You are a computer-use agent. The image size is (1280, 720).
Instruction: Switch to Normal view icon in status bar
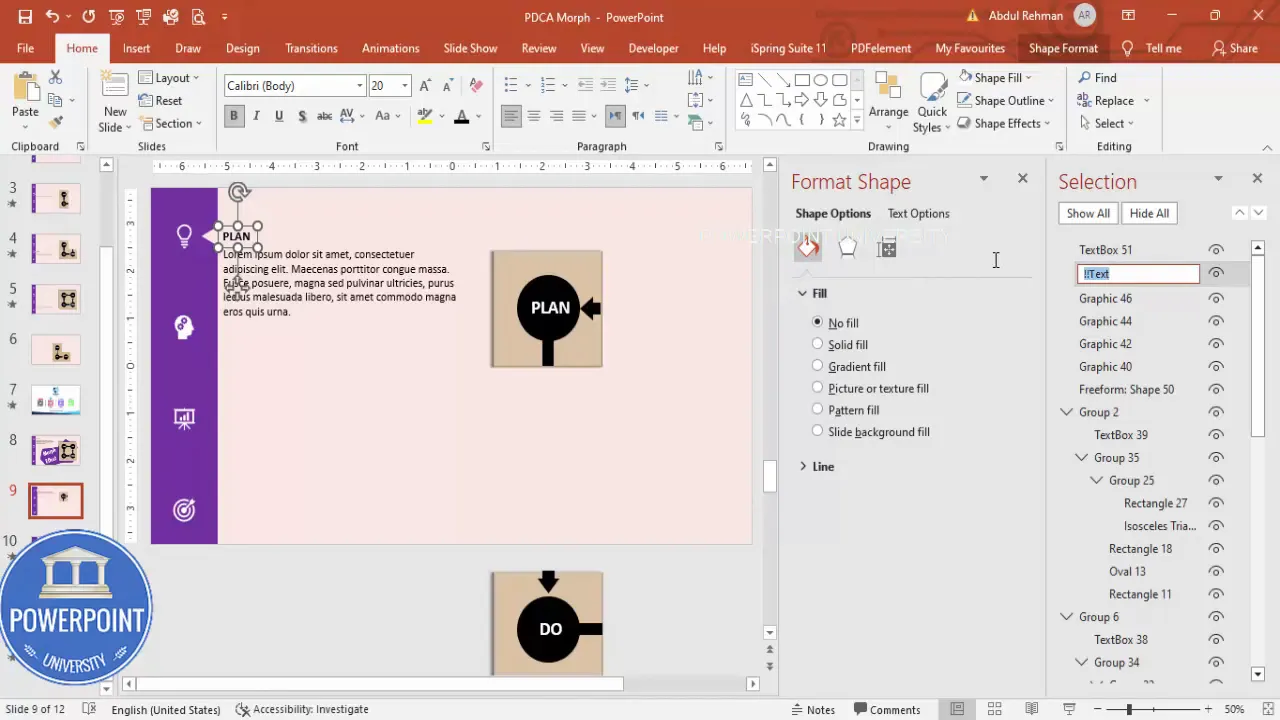pyautogui.click(x=957, y=709)
